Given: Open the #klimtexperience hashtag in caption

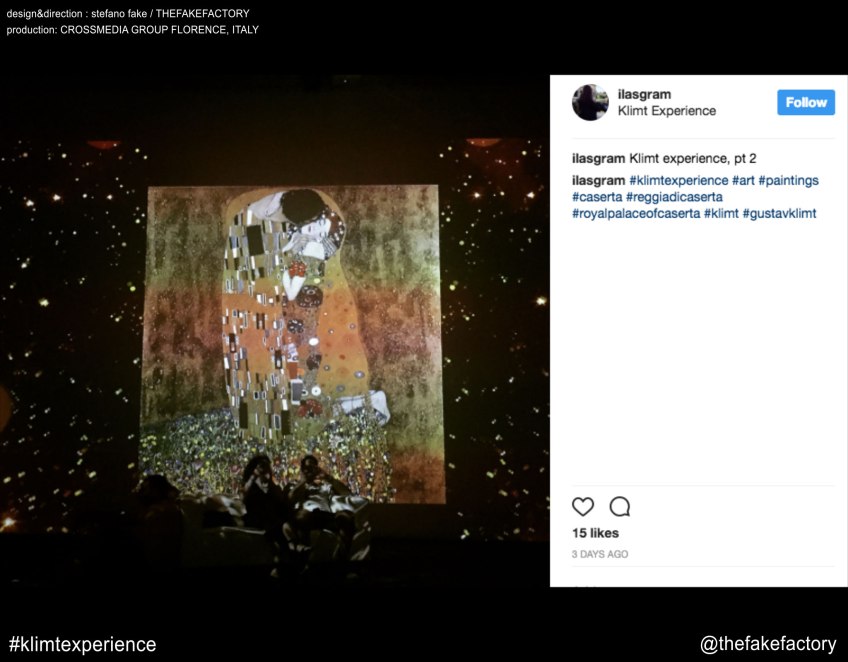Looking at the screenshot, I should [678, 181].
